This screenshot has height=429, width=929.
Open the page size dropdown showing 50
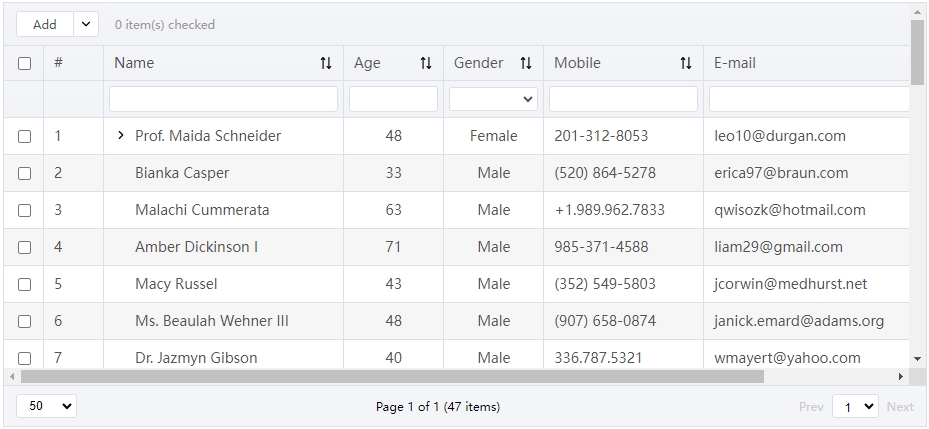click(x=47, y=406)
